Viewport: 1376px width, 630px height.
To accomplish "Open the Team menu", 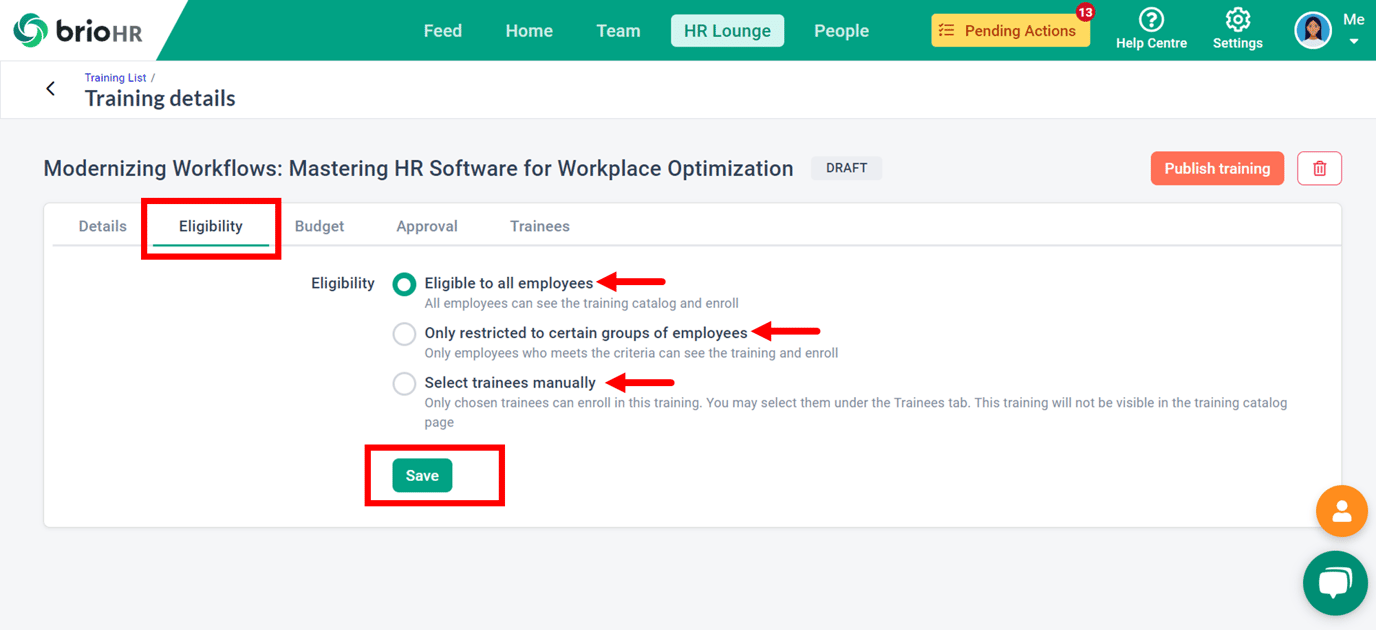I will click(618, 31).
